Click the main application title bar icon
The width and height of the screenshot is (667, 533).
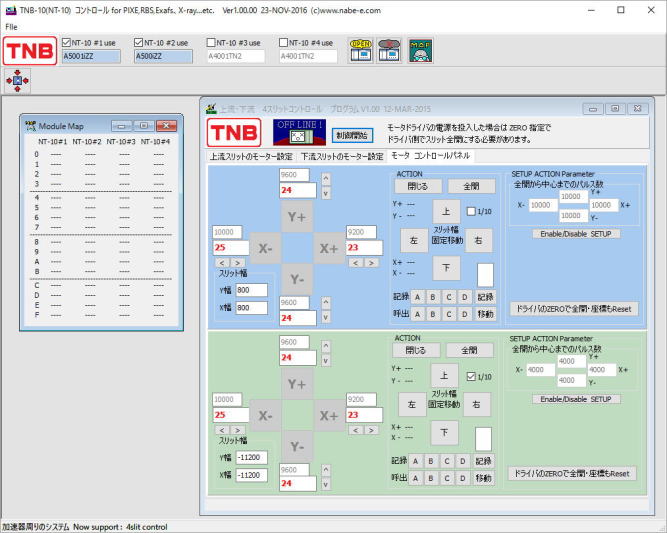pos(11,10)
